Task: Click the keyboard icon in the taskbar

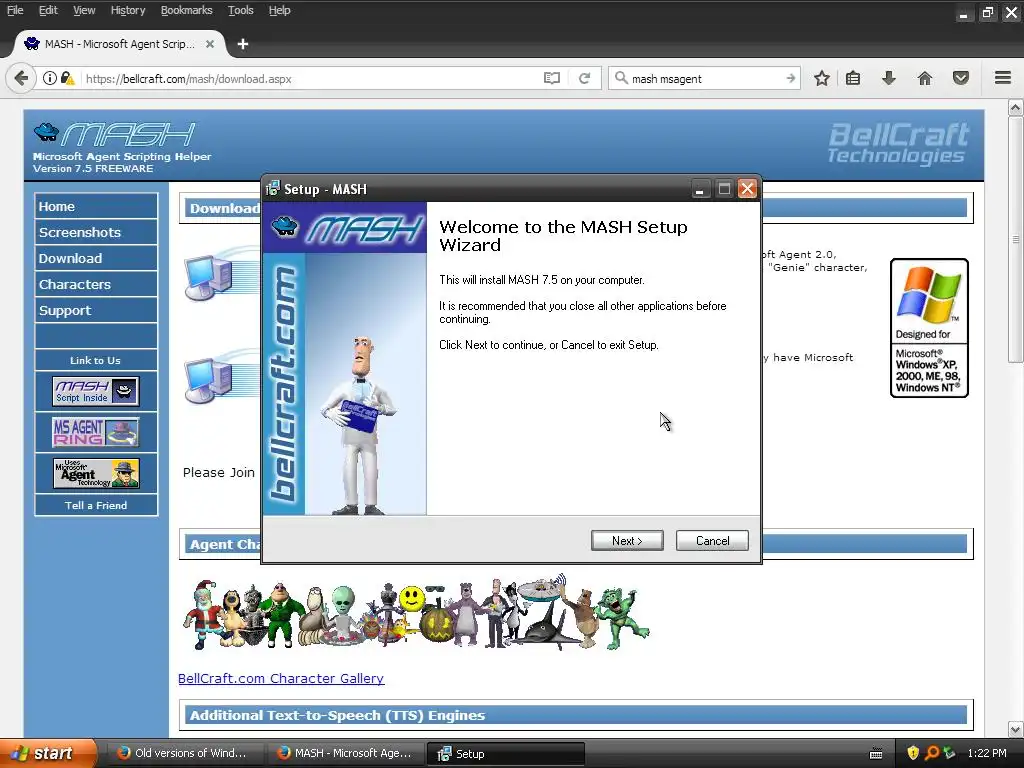Action: (x=876, y=754)
